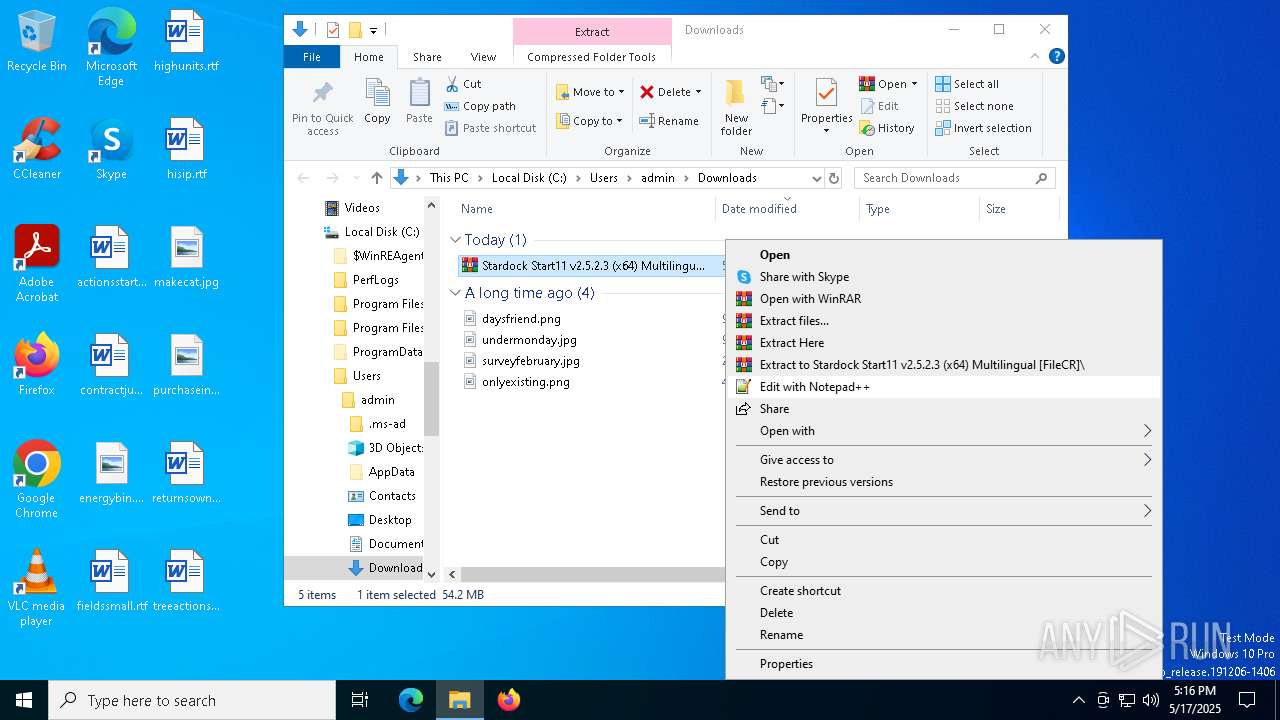Click the Paste ribbon button
Image resolution: width=1280 pixels, height=720 pixels.
click(x=419, y=102)
